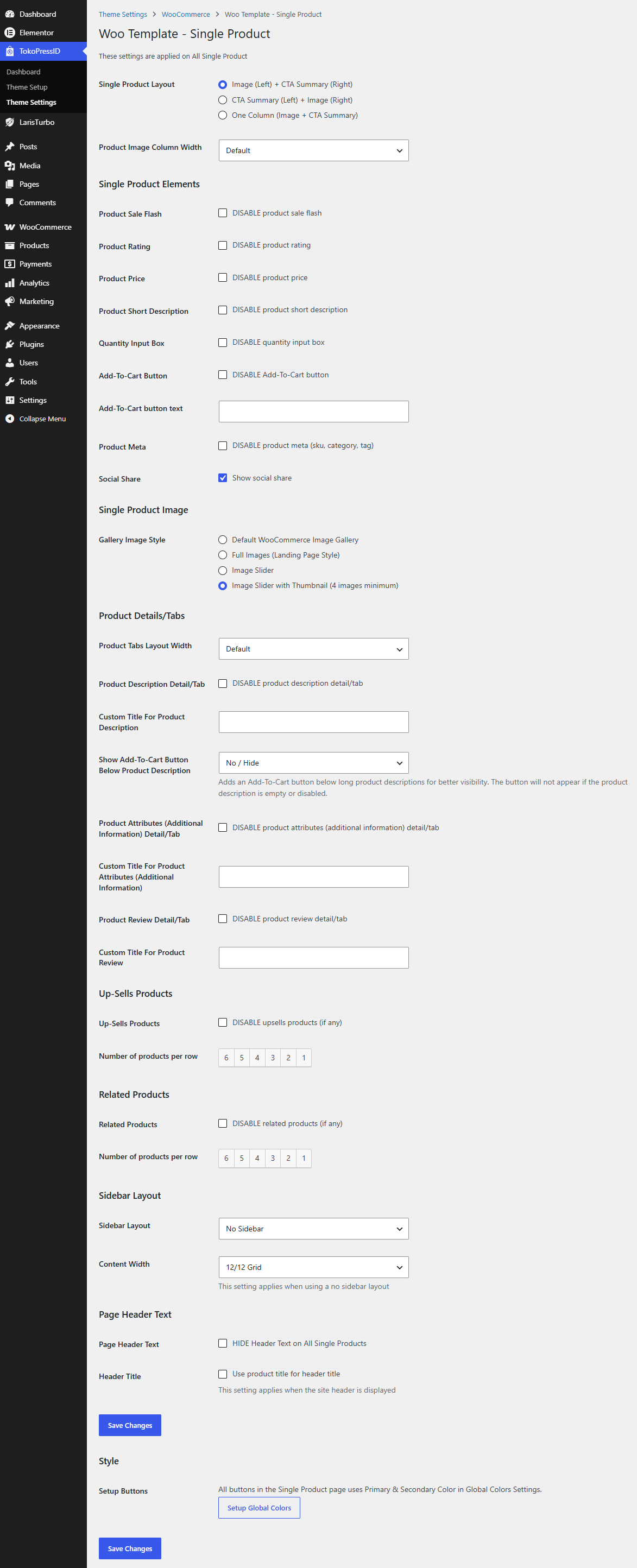
Task: Check DISABLE product price
Action: coord(223,277)
